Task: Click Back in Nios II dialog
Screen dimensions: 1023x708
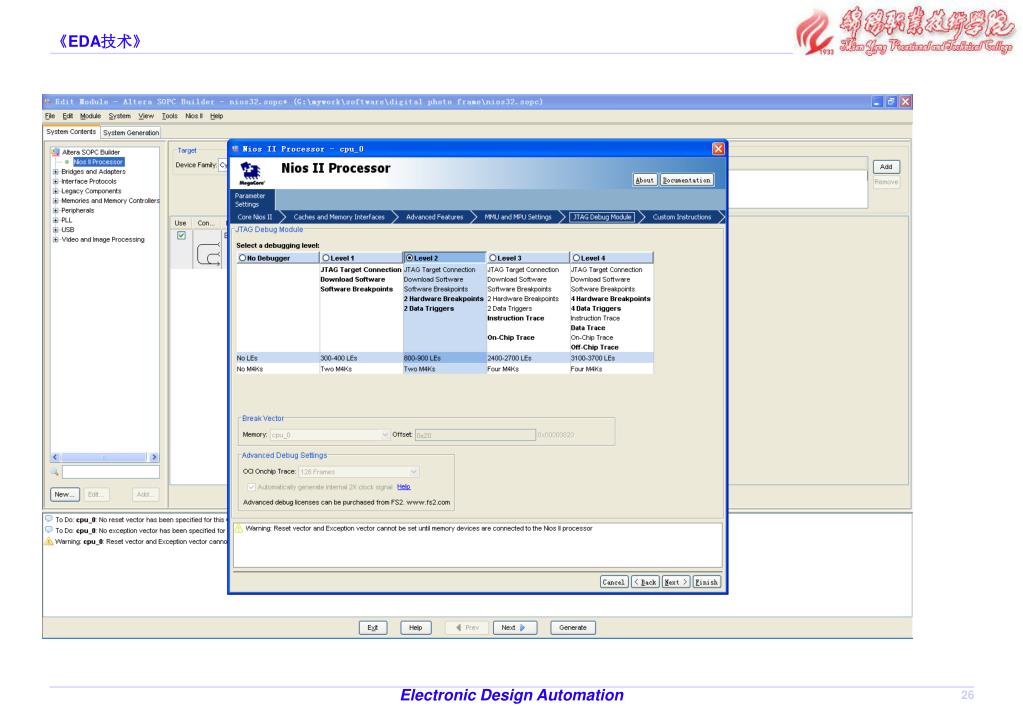Action: point(645,582)
